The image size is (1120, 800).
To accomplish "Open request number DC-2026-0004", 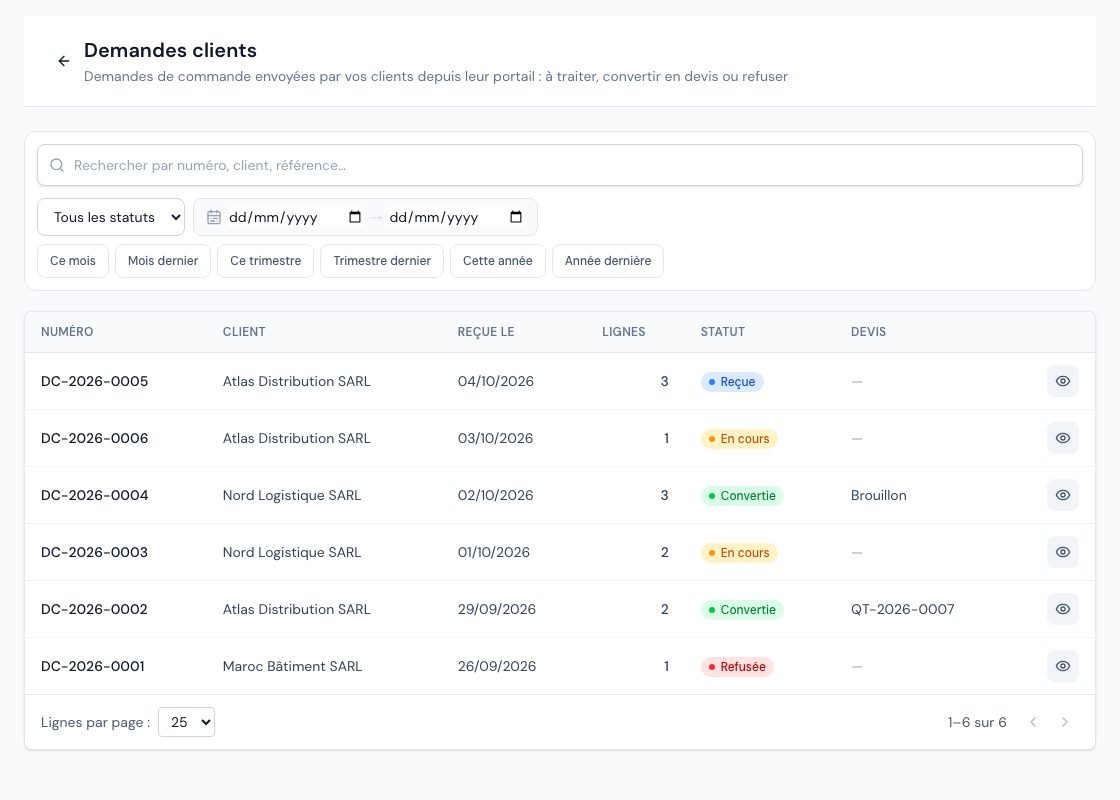I will tap(94, 495).
